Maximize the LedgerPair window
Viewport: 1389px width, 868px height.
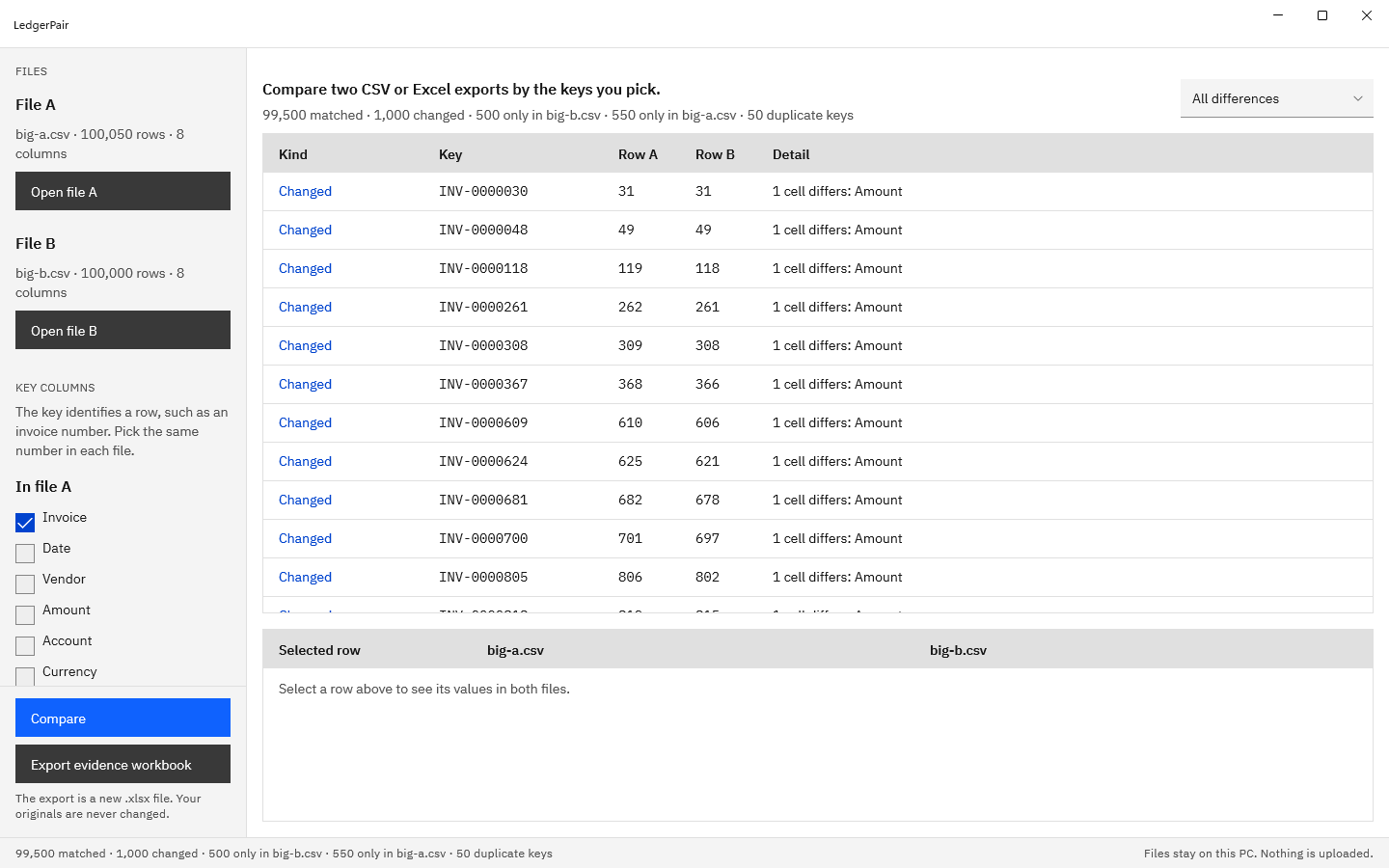1322,15
